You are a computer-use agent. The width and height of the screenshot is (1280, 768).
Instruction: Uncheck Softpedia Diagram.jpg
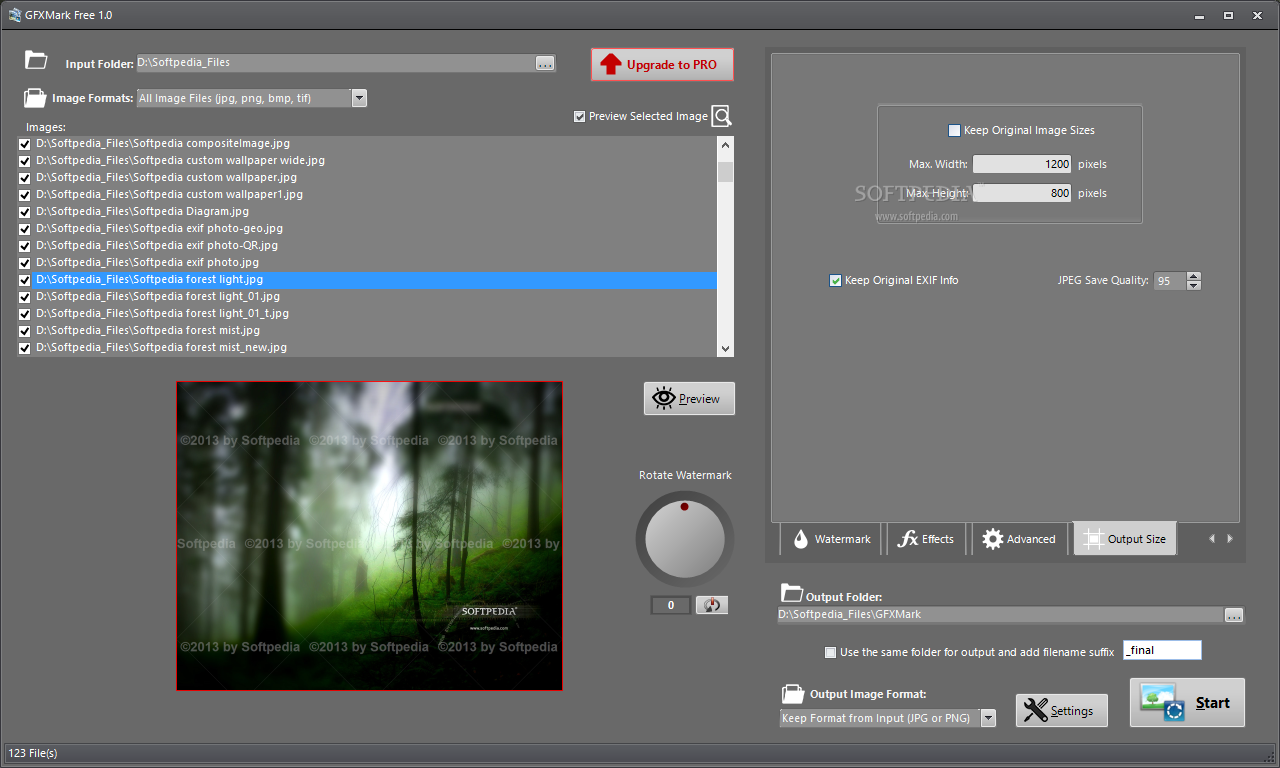pos(25,212)
